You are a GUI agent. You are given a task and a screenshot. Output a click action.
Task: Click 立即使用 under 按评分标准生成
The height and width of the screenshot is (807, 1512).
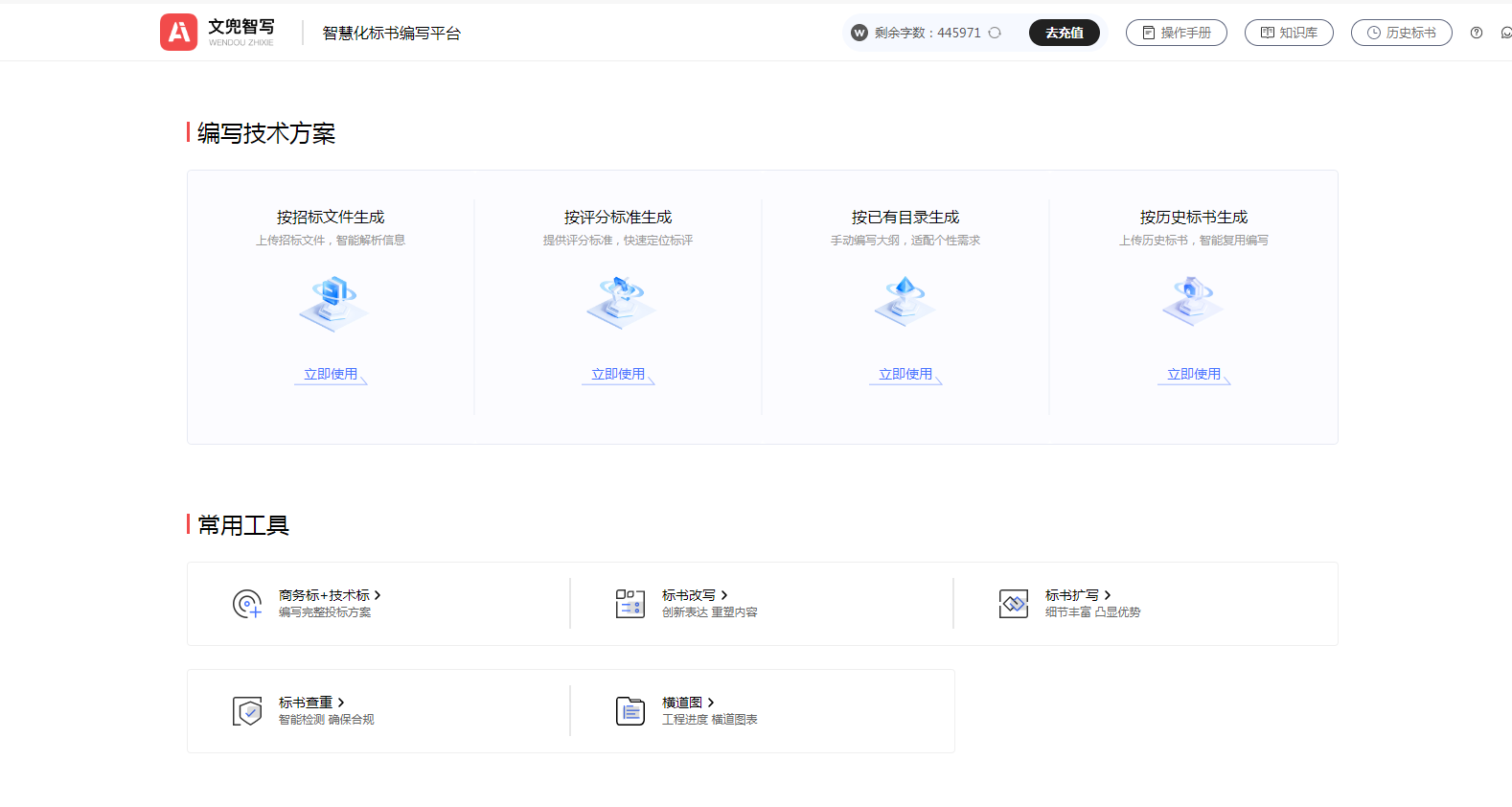pyautogui.click(x=618, y=375)
